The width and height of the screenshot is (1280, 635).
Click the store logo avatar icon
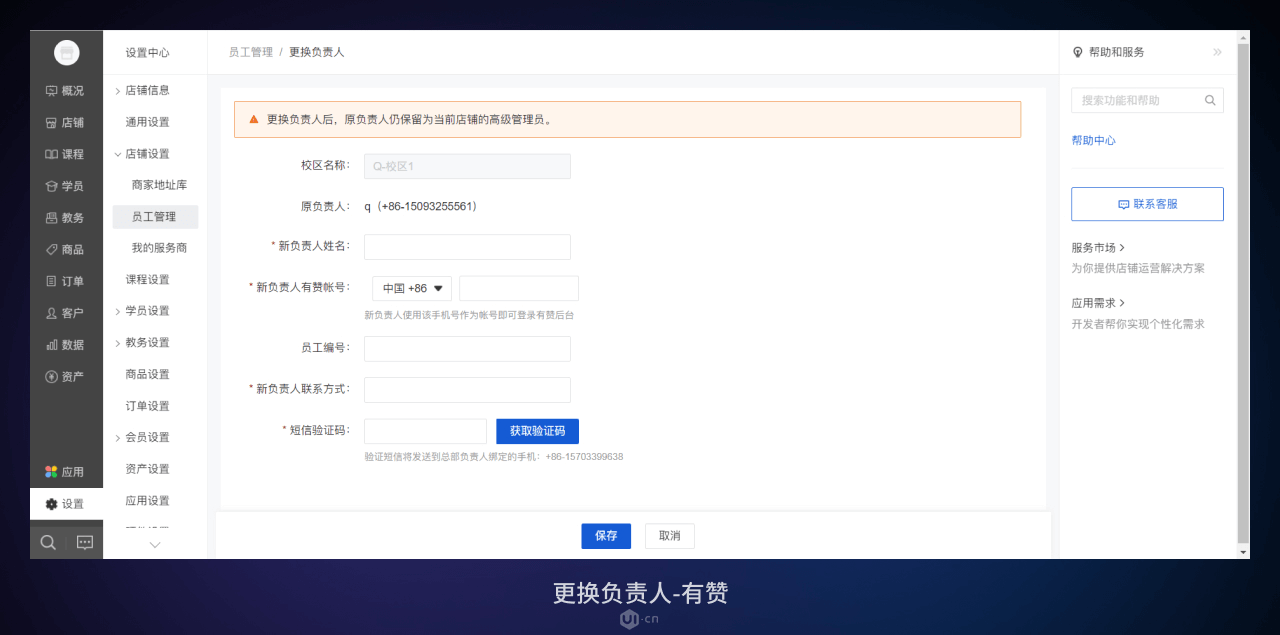click(66, 53)
